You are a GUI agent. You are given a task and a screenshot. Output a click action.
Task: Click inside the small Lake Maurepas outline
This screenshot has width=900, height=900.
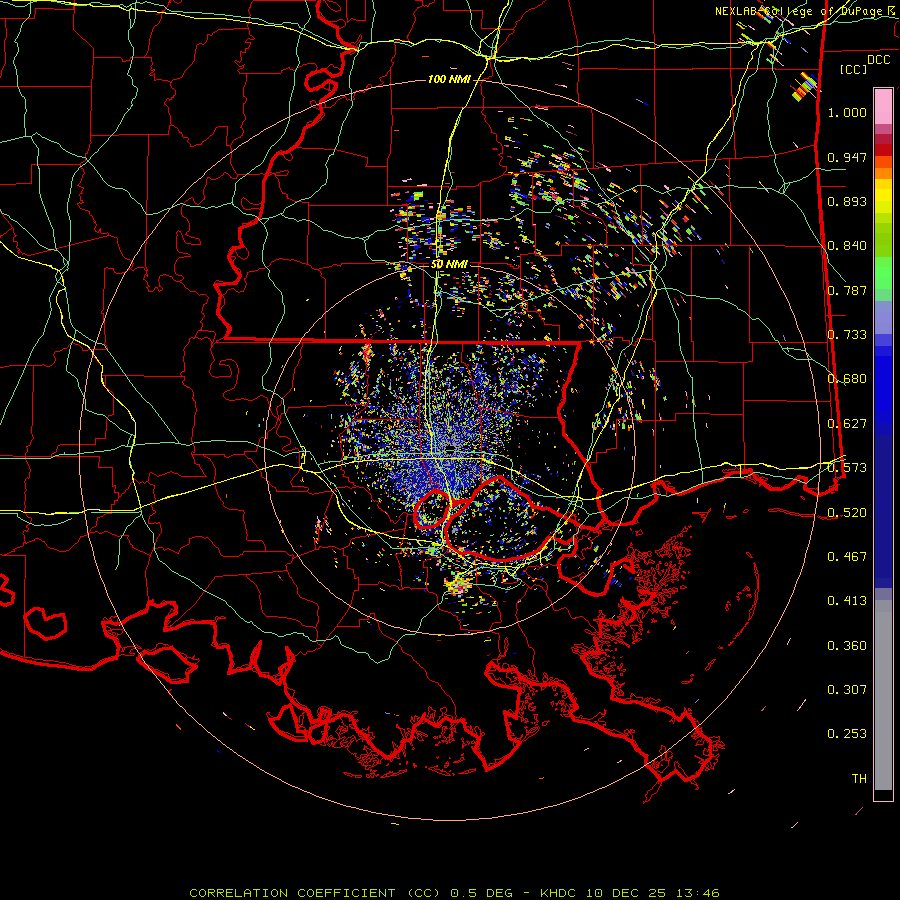[433, 509]
